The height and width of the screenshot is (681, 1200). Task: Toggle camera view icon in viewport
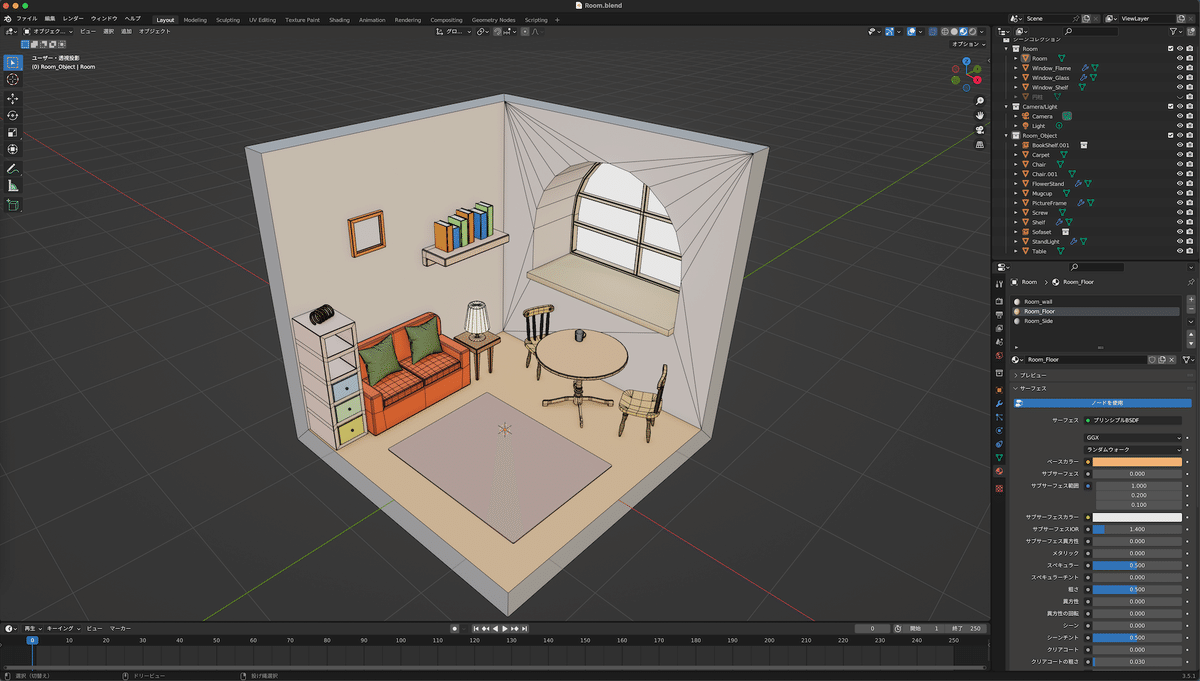(x=980, y=129)
